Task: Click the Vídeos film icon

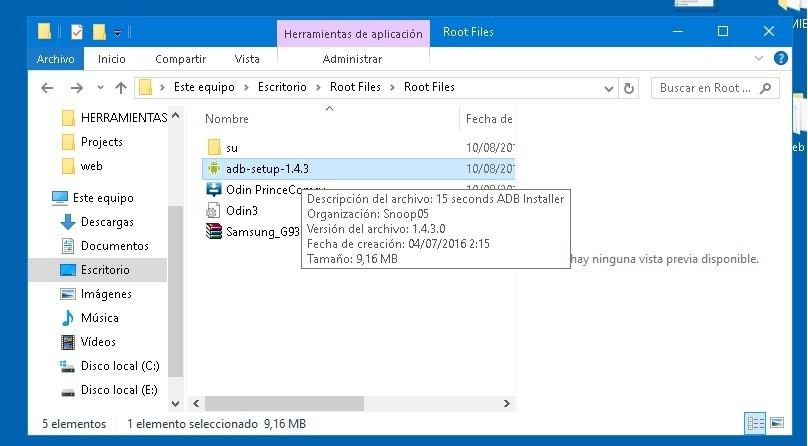Action: tap(68, 341)
